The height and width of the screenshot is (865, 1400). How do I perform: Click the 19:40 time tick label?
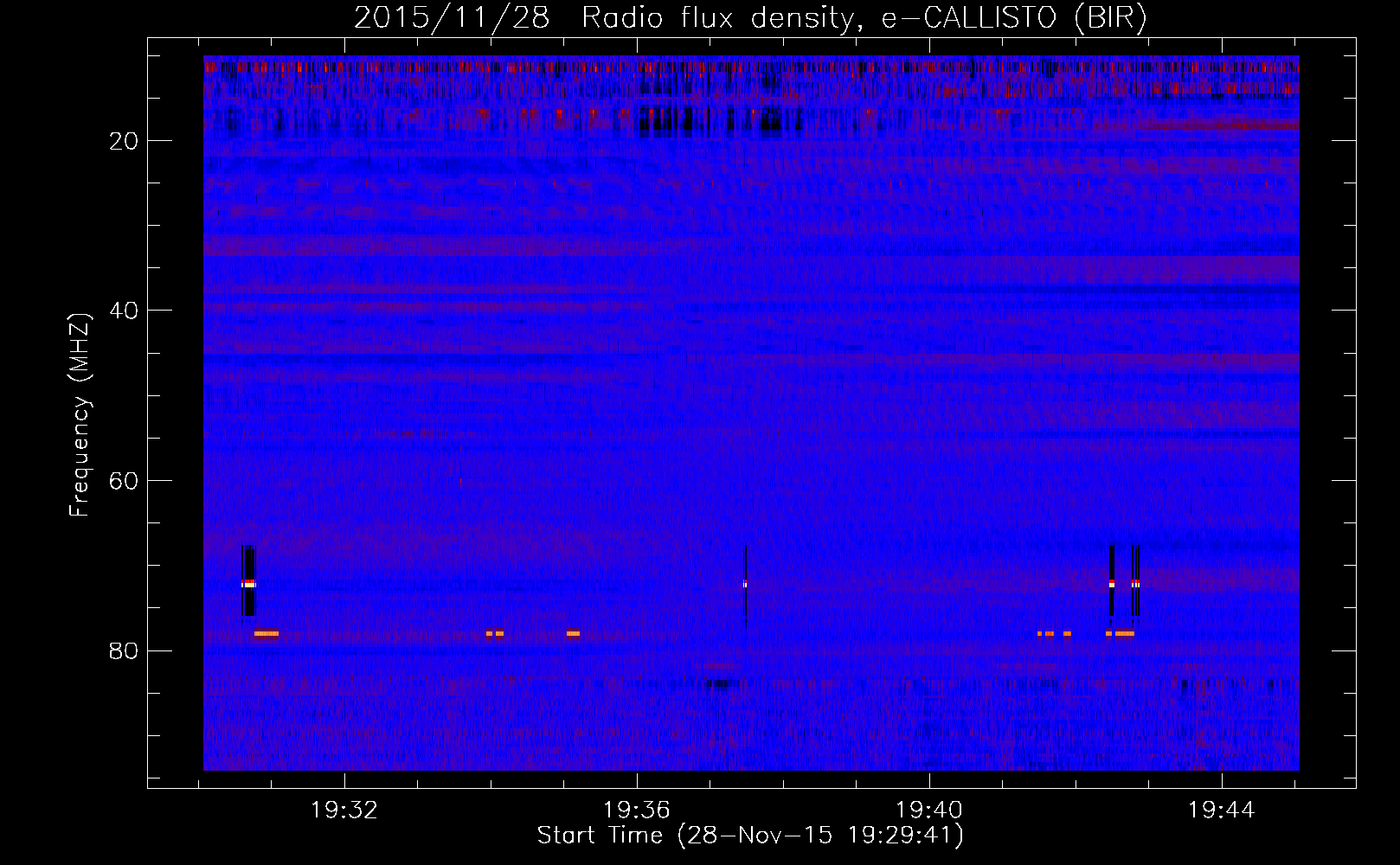(928, 811)
